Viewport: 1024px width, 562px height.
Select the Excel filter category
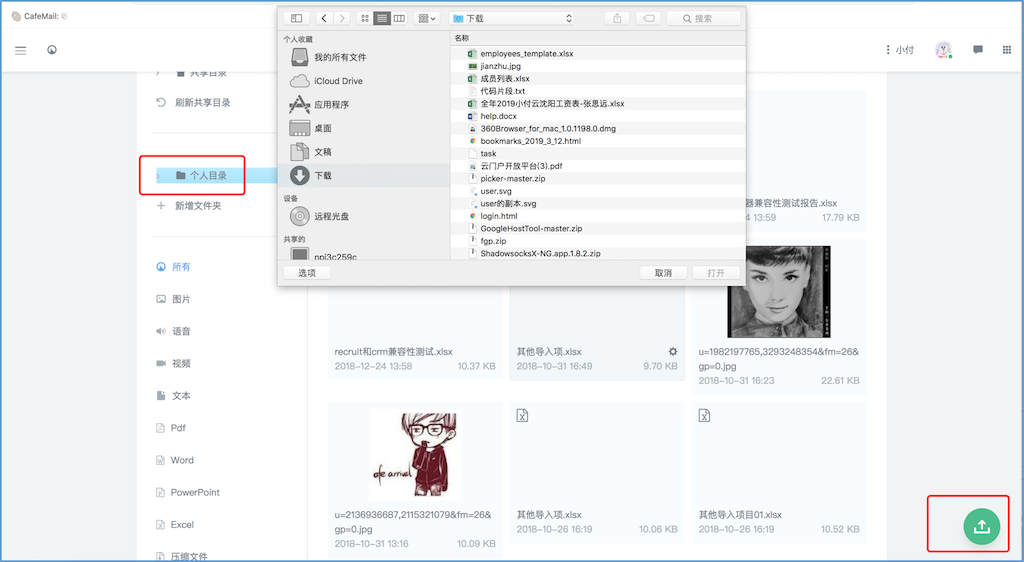[181, 524]
